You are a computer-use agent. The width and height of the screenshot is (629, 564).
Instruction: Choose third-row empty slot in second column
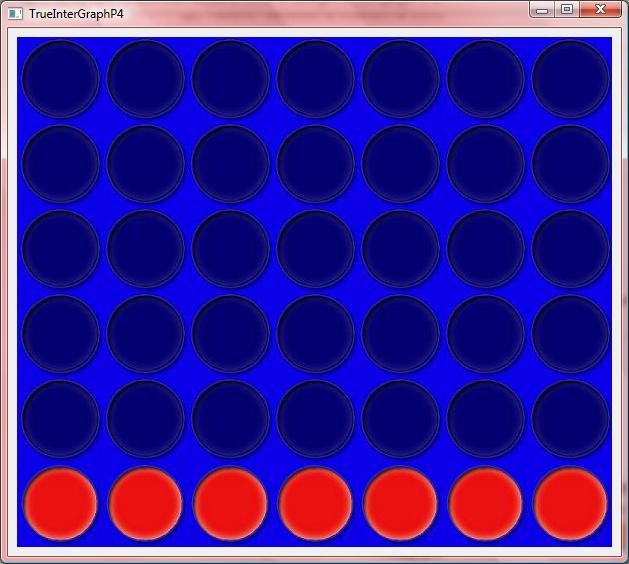pos(146,249)
